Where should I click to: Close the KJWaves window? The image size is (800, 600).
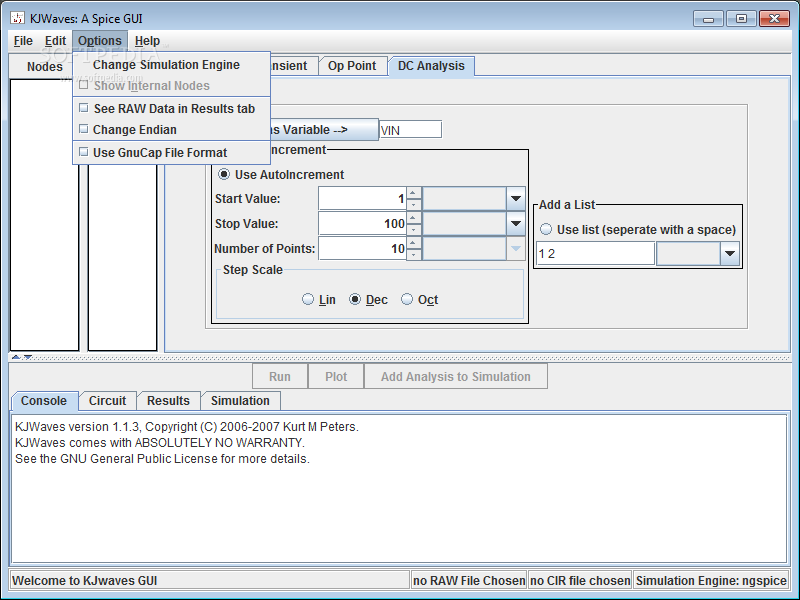(x=774, y=19)
